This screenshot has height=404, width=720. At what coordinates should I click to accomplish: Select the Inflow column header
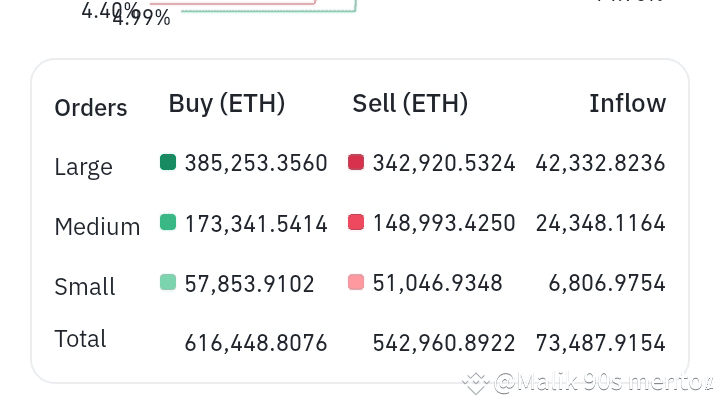[627, 103]
